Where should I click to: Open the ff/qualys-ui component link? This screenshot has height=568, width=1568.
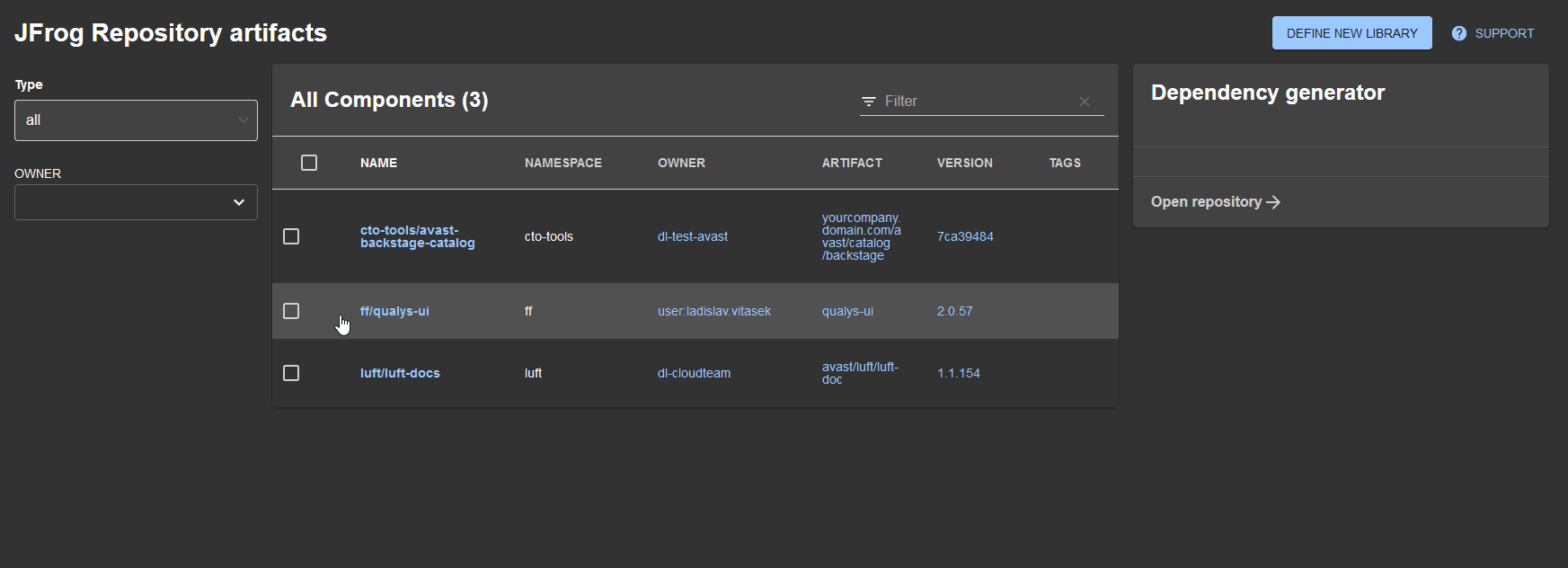pyautogui.click(x=394, y=311)
